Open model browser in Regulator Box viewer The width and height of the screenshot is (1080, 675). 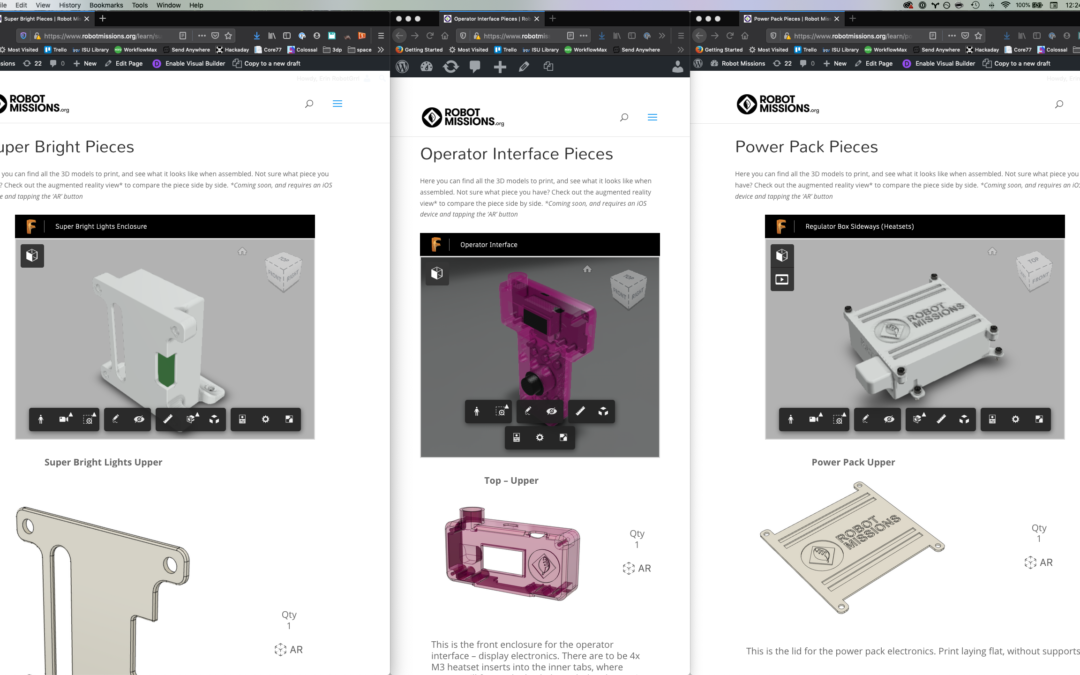pos(782,256)
